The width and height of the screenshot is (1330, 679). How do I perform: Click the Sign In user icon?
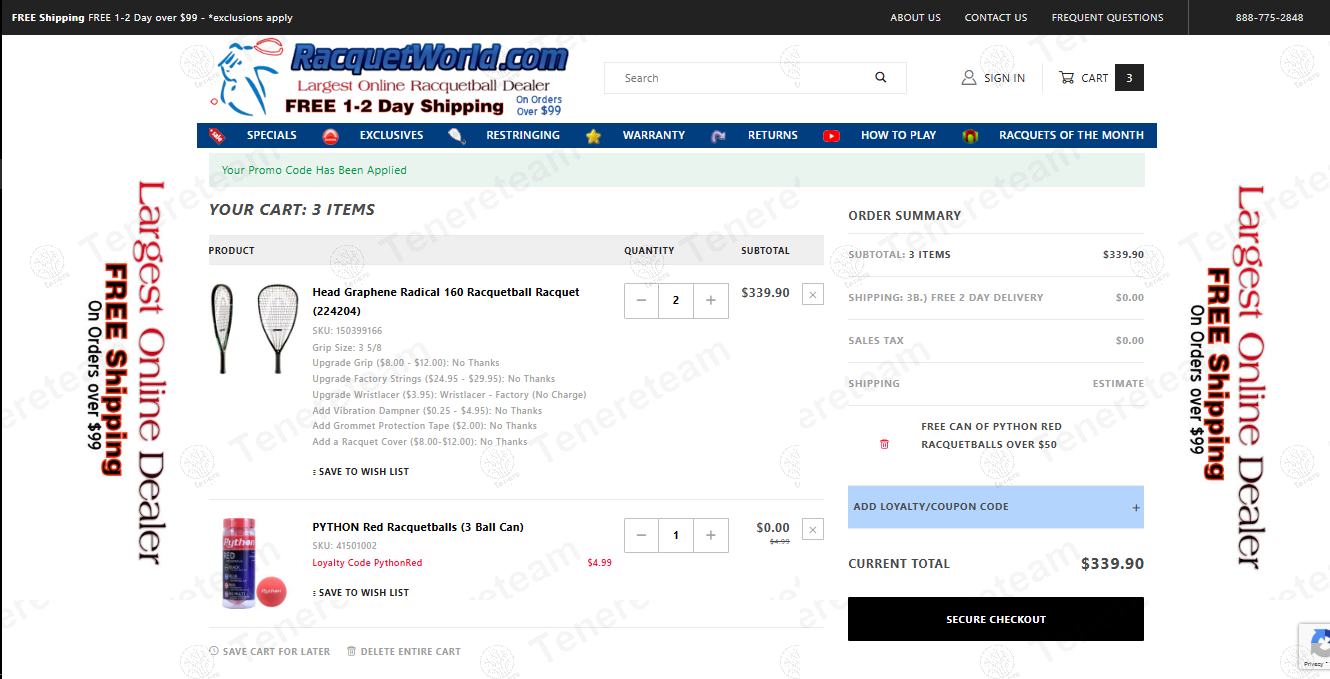(x=968, y=78)
